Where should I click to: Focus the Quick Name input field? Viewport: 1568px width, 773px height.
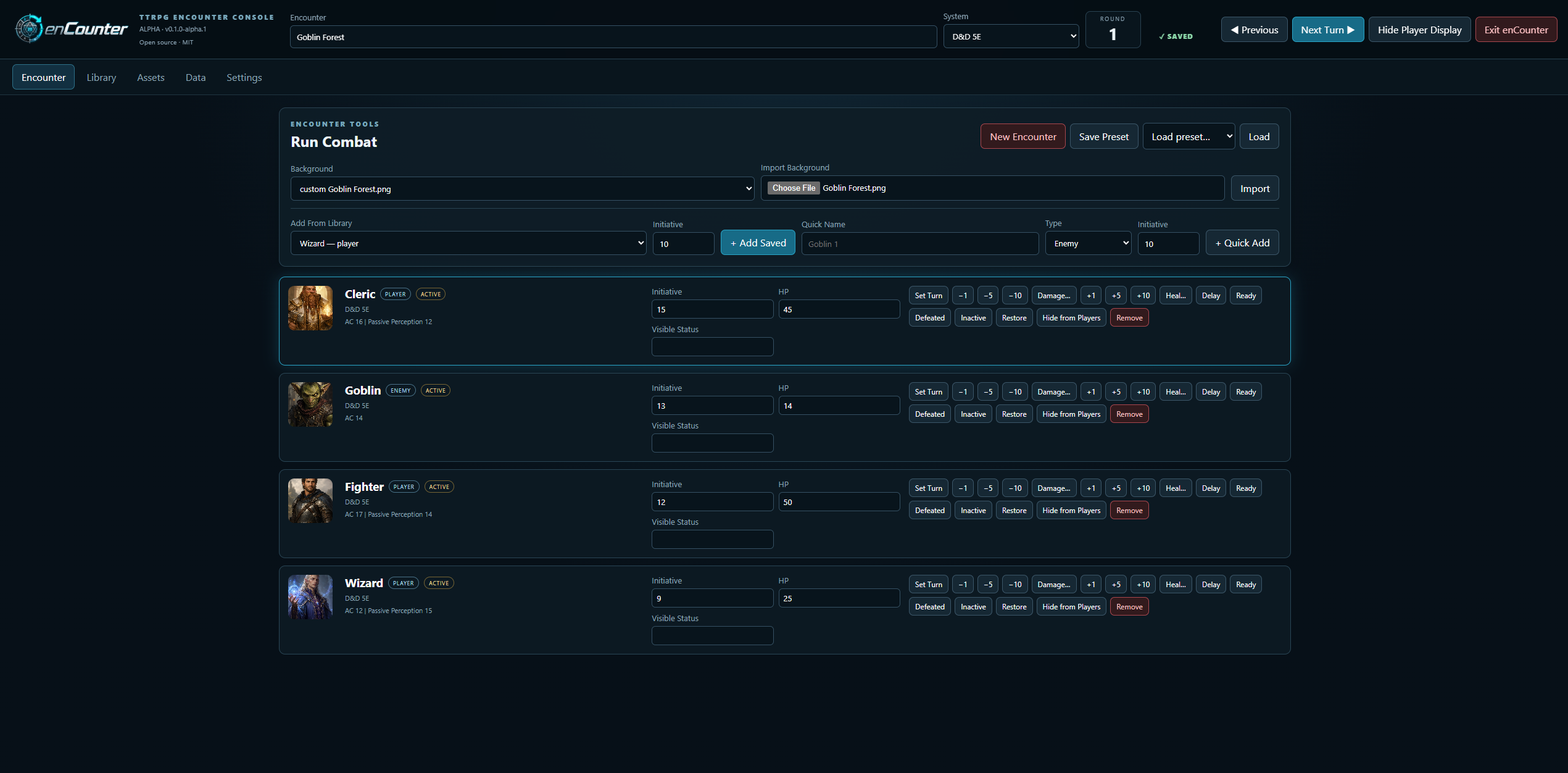919,243
